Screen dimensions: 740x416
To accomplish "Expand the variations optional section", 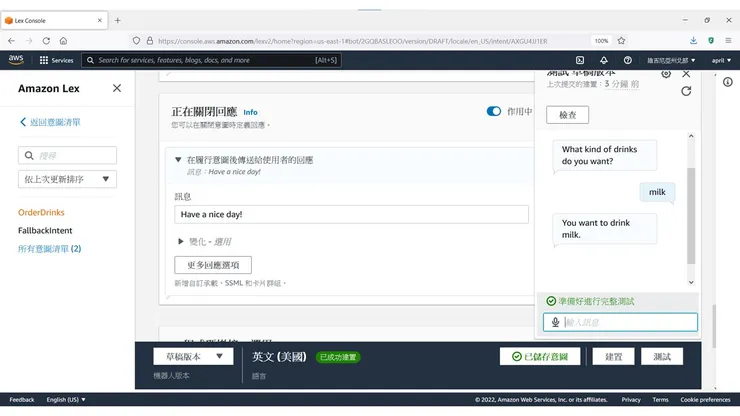I will pyautogui.click(x=180, y=241).
